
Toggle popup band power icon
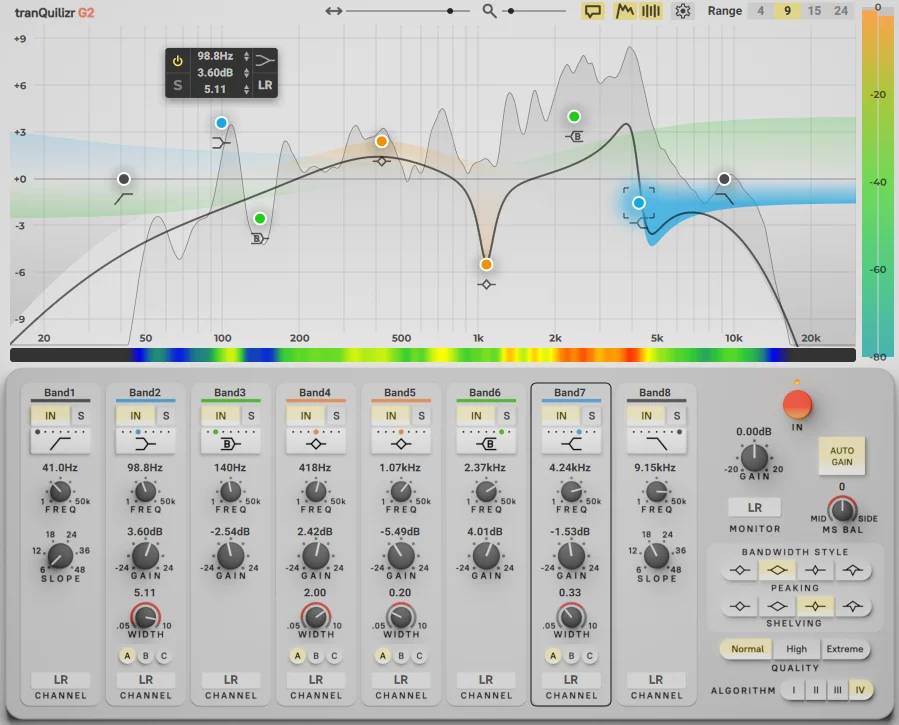pos(178,61)
